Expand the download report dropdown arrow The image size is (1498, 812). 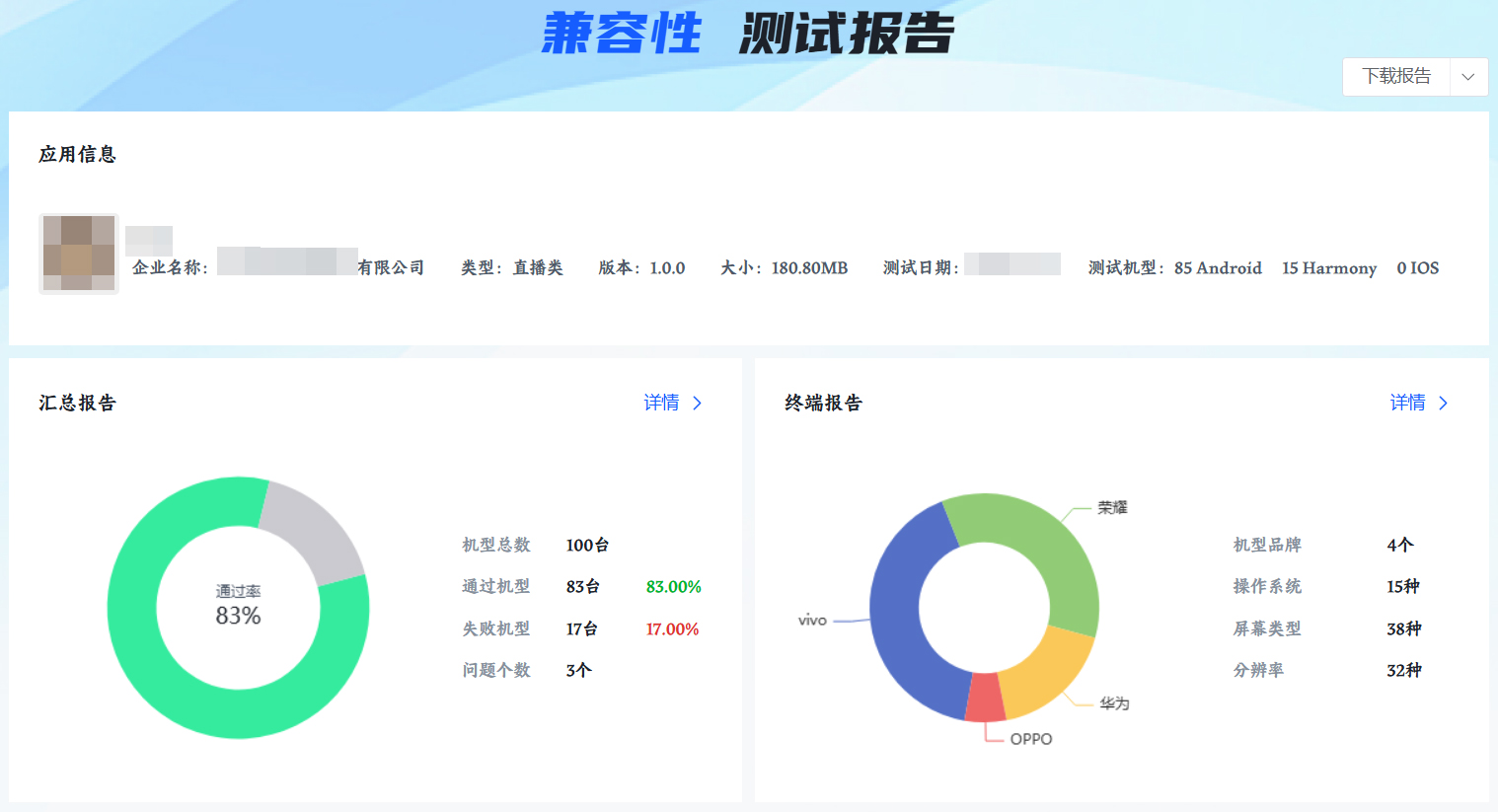pos(1468,77)
